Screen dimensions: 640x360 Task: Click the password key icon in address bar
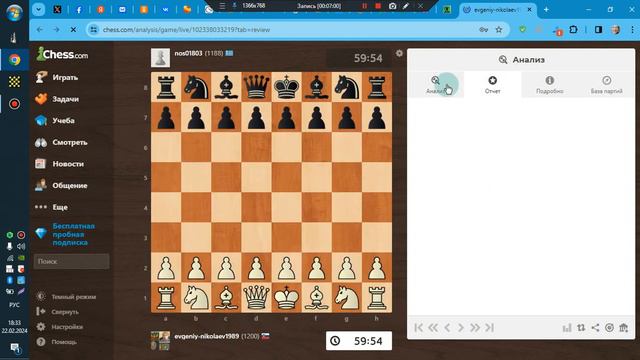click(484, 29)
